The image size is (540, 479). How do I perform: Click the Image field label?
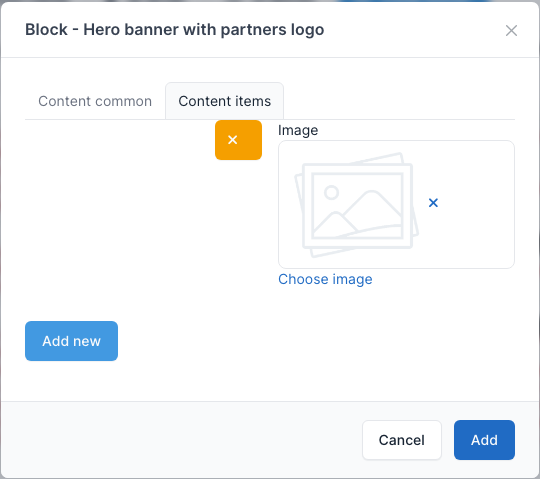pyautogui.click(x=298, y=130)
